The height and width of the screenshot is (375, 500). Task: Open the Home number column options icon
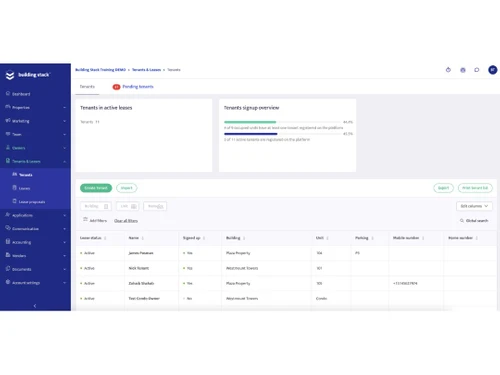click(x=477, y=238)
